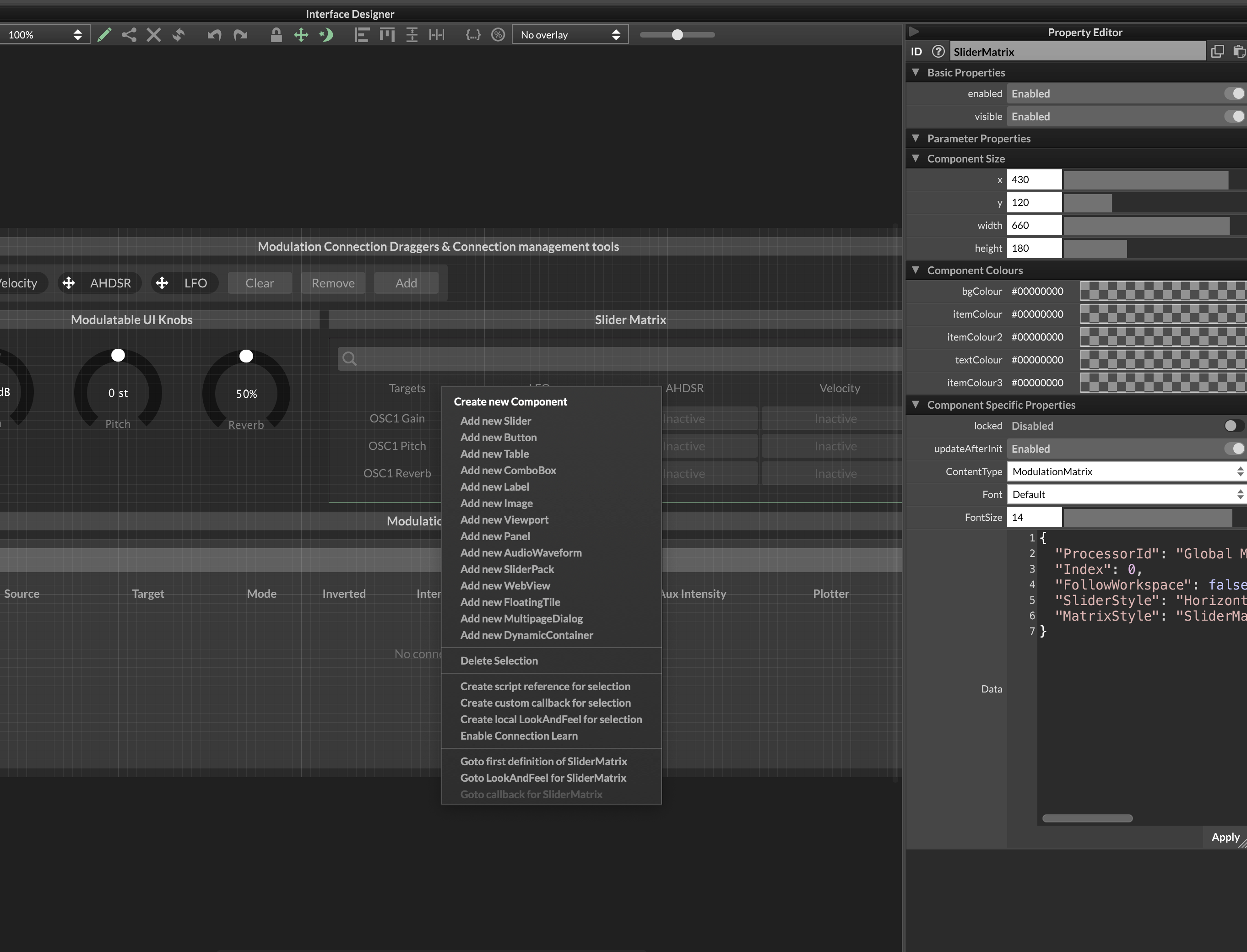Undo the last designer action

214,35
